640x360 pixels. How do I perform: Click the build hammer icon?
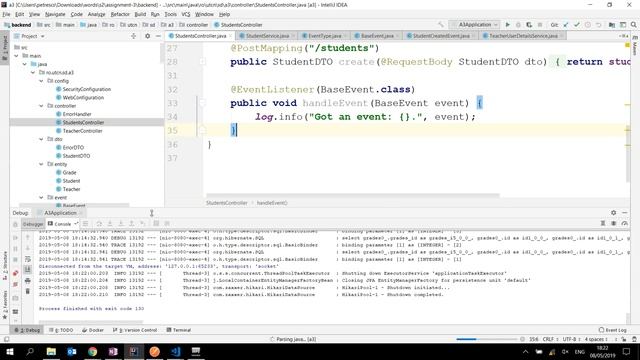pyautogui.click(x=441, y=25)
